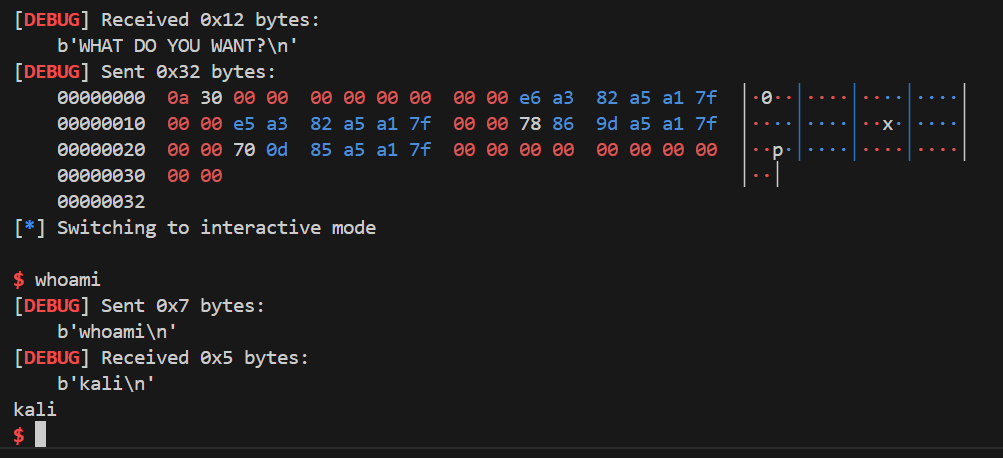Image resolution: width=1003 pixels, height=458 pixels.
Task: Click the 'Sent 0x32 bytes' debug line
Action: (x=145, y=72)
